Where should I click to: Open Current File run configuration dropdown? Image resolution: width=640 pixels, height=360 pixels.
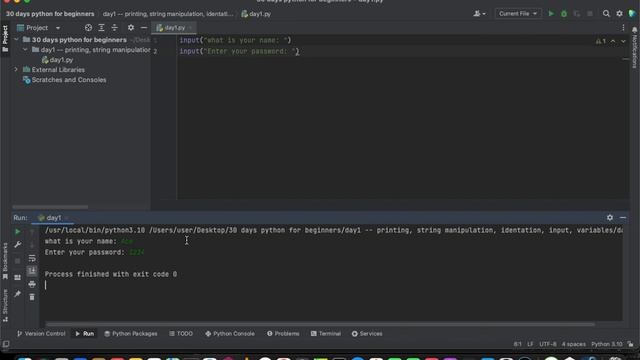tap(518, 13)
